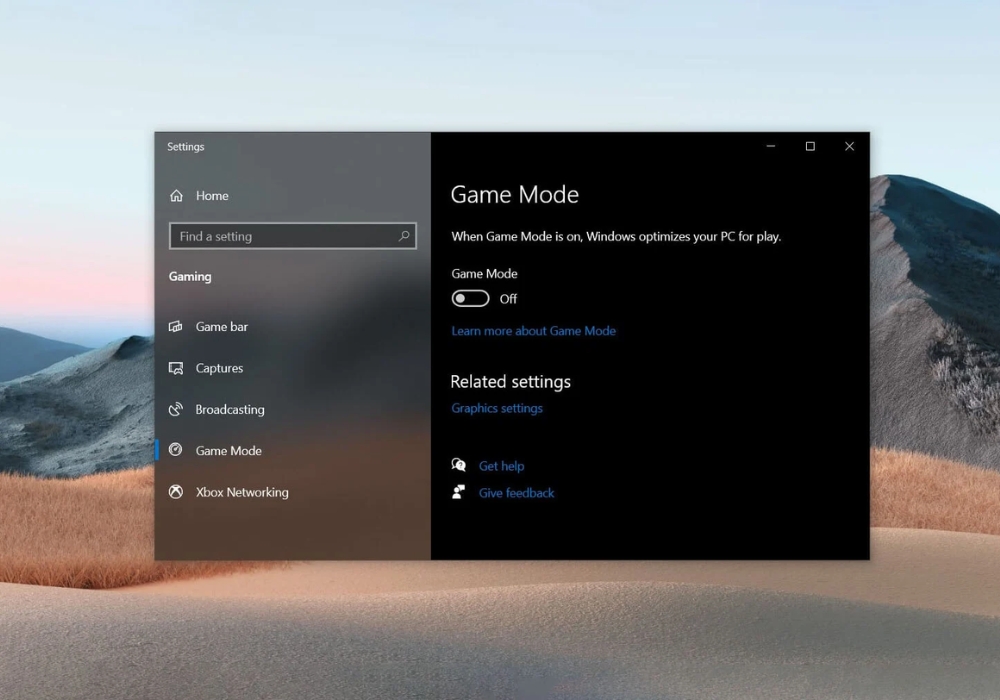
Task: Turn on the Game Mode toggle
Action: click(x=471, y=298)
